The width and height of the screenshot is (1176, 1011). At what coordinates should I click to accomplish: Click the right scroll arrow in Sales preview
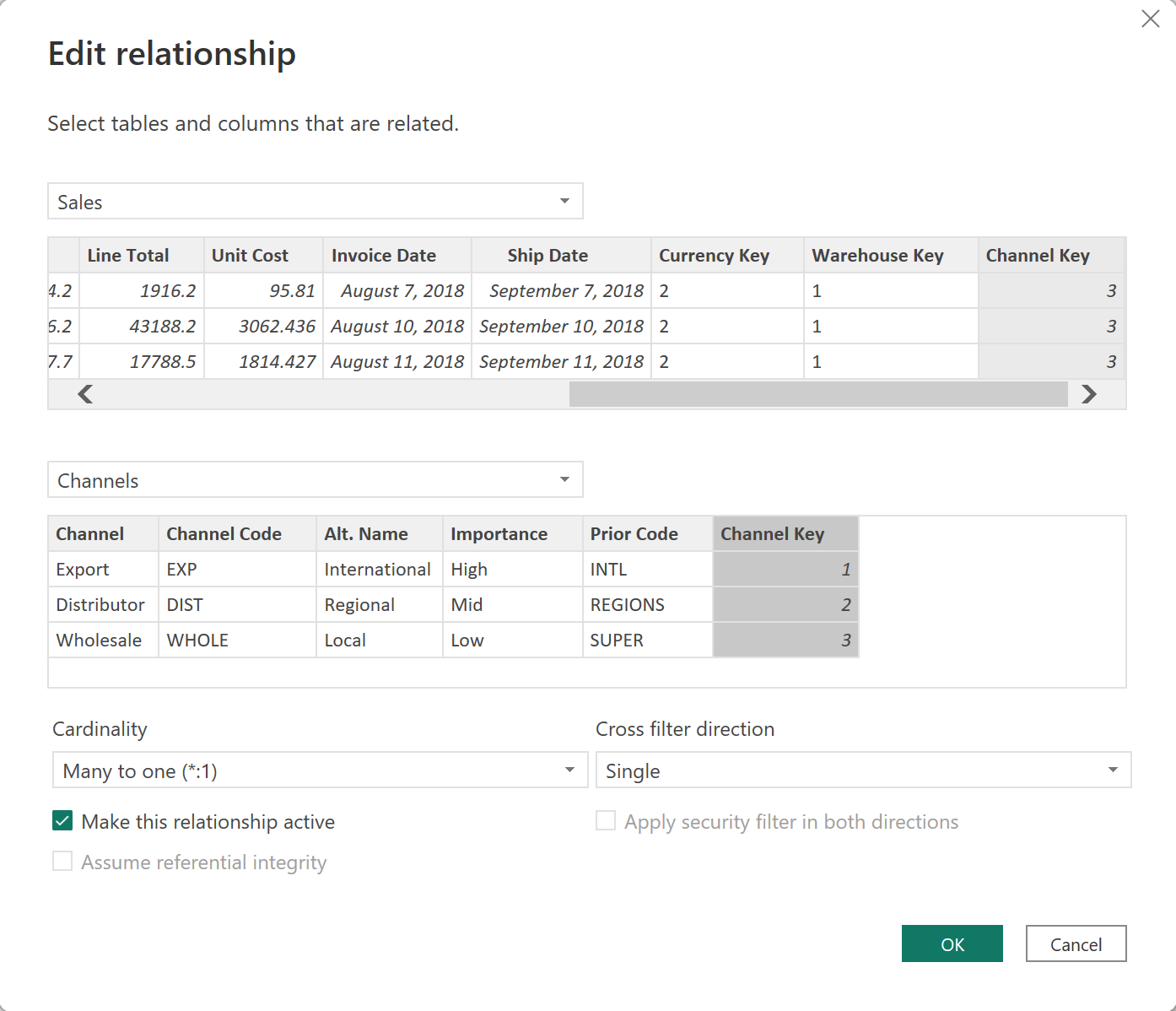click(1089, 394)
